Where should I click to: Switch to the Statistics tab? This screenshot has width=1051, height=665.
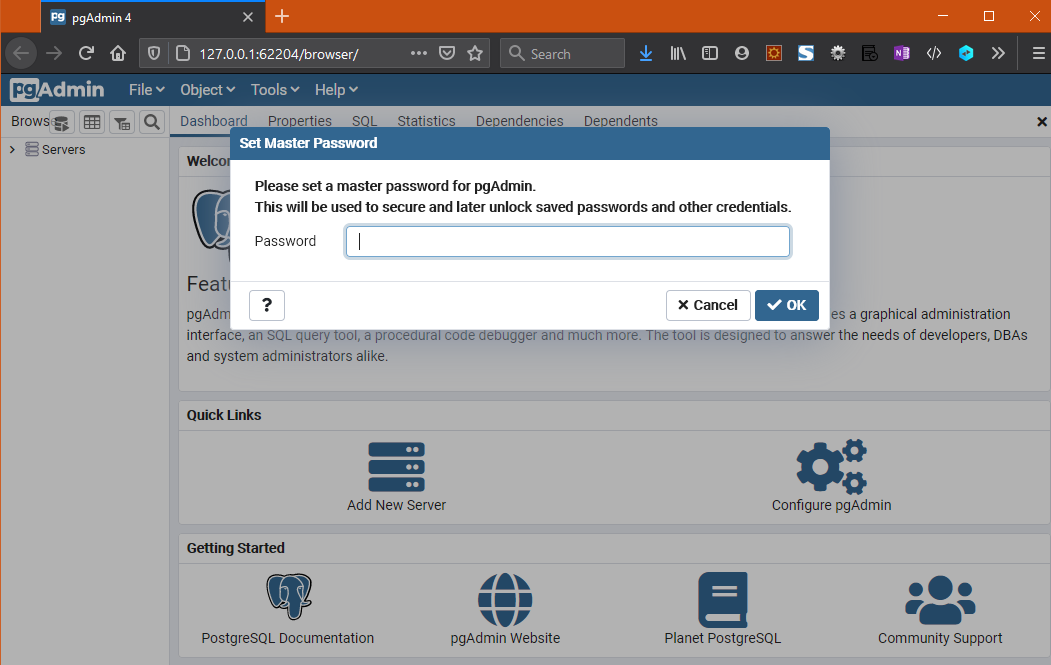426,121
